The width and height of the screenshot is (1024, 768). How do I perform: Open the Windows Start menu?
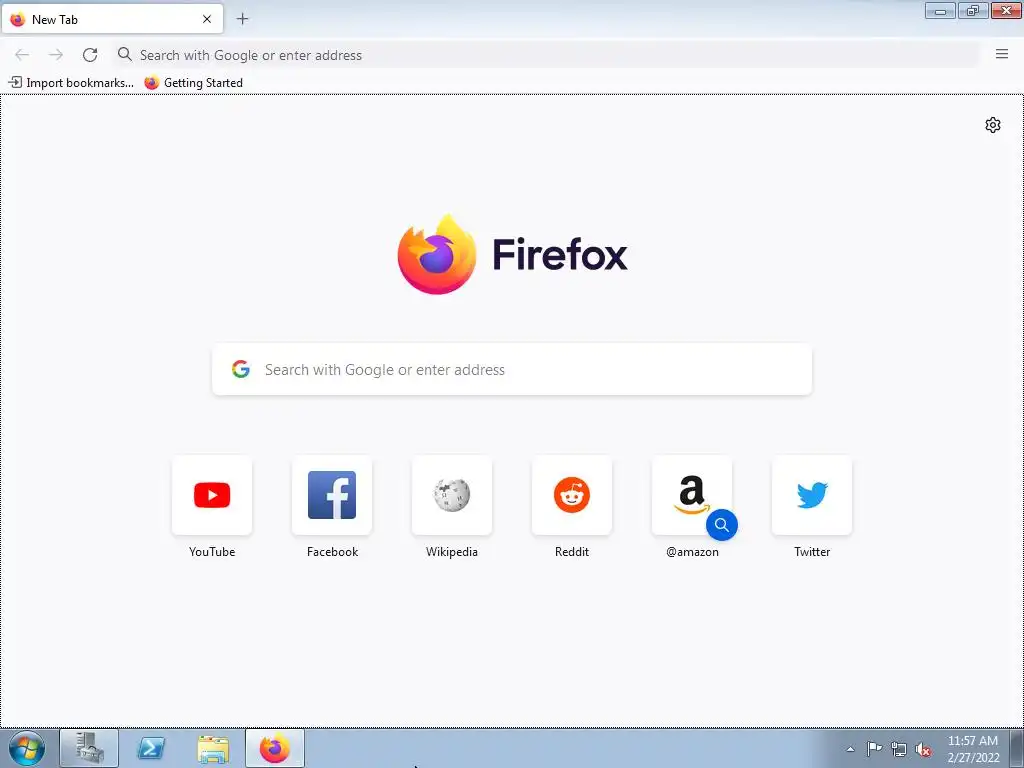coord(27,748)
